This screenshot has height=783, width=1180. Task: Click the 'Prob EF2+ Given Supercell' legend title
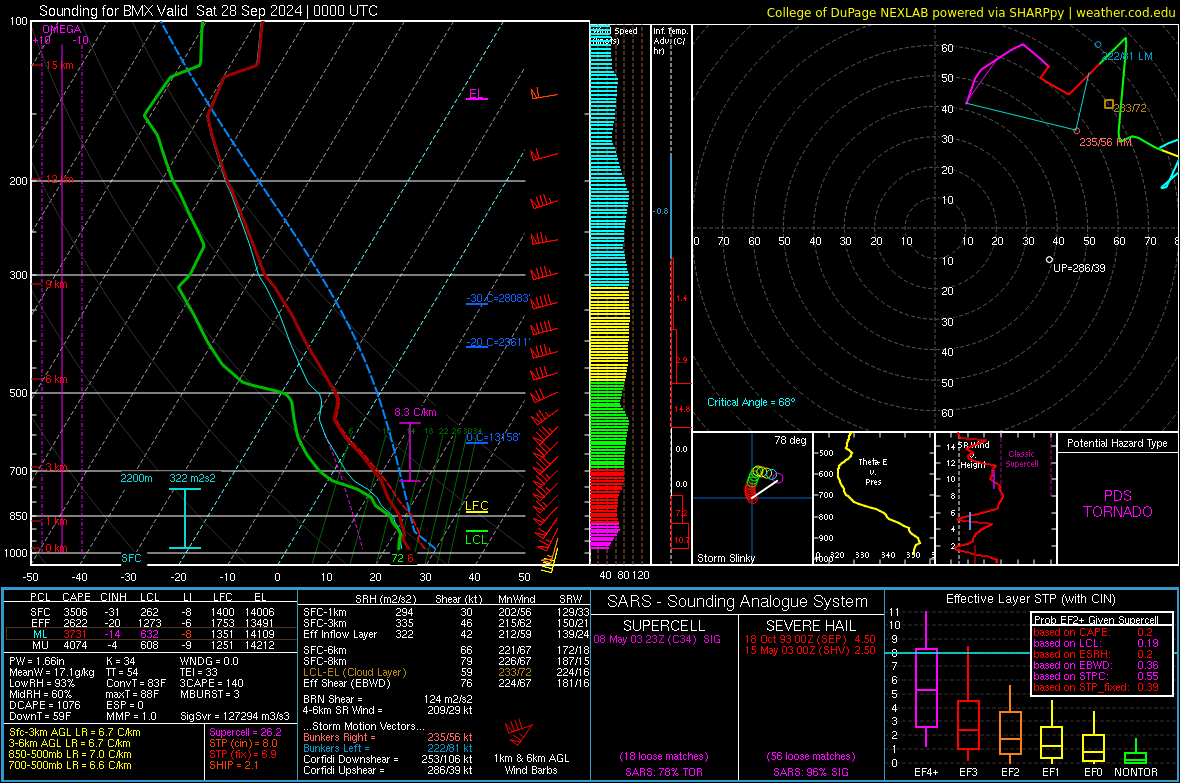pos(1096,620)
